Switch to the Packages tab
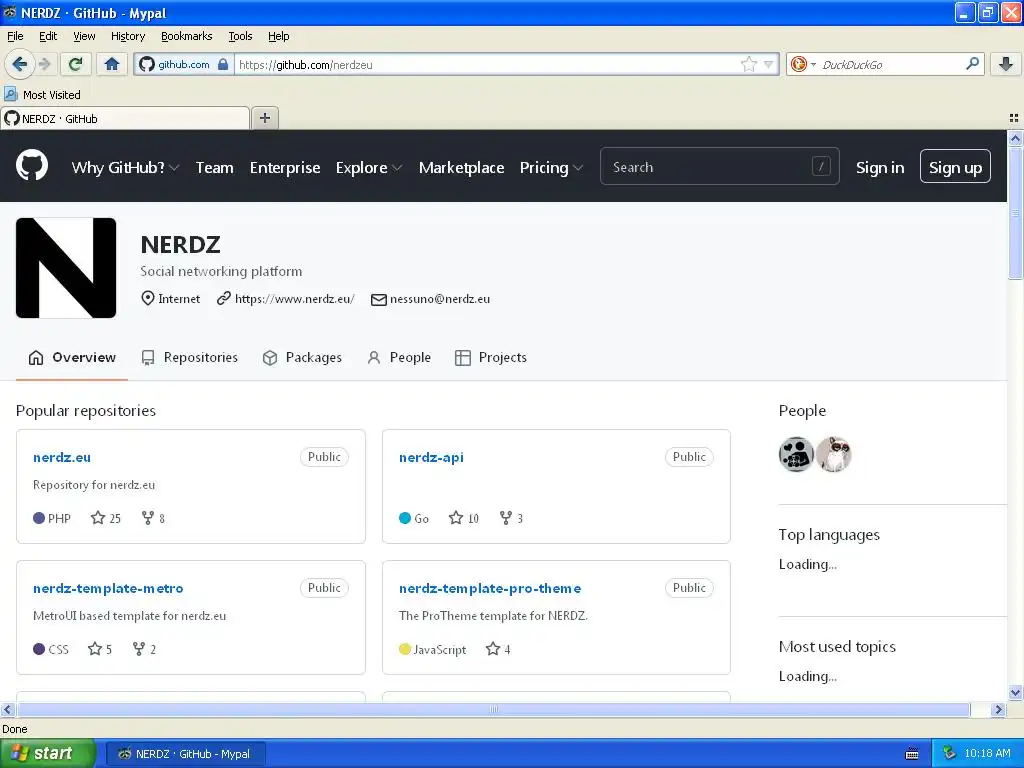Image resolution: width=1024 pixels, height=768 pixels. (302, 357)
